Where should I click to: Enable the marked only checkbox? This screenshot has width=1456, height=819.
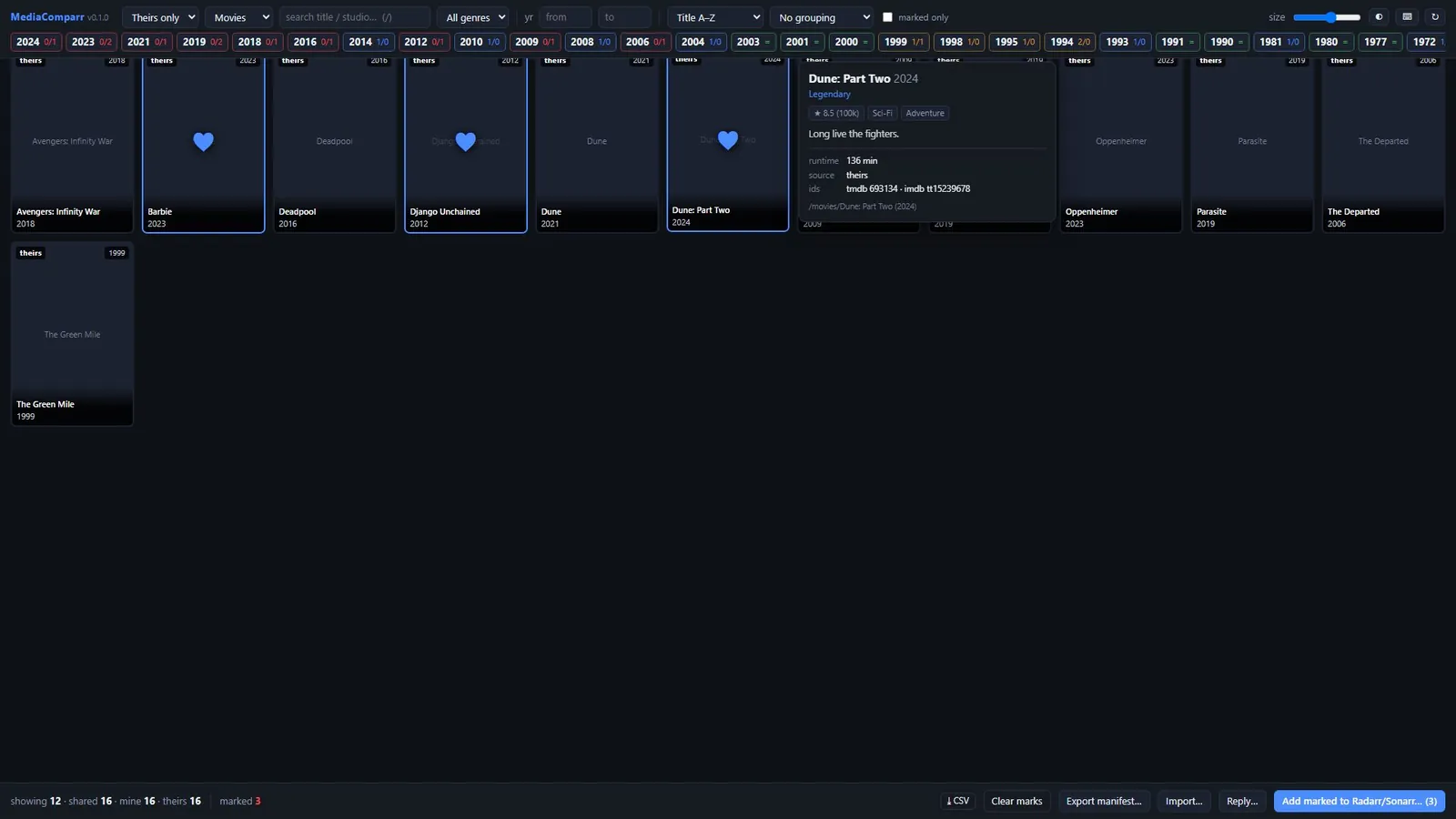click(887, 17)
